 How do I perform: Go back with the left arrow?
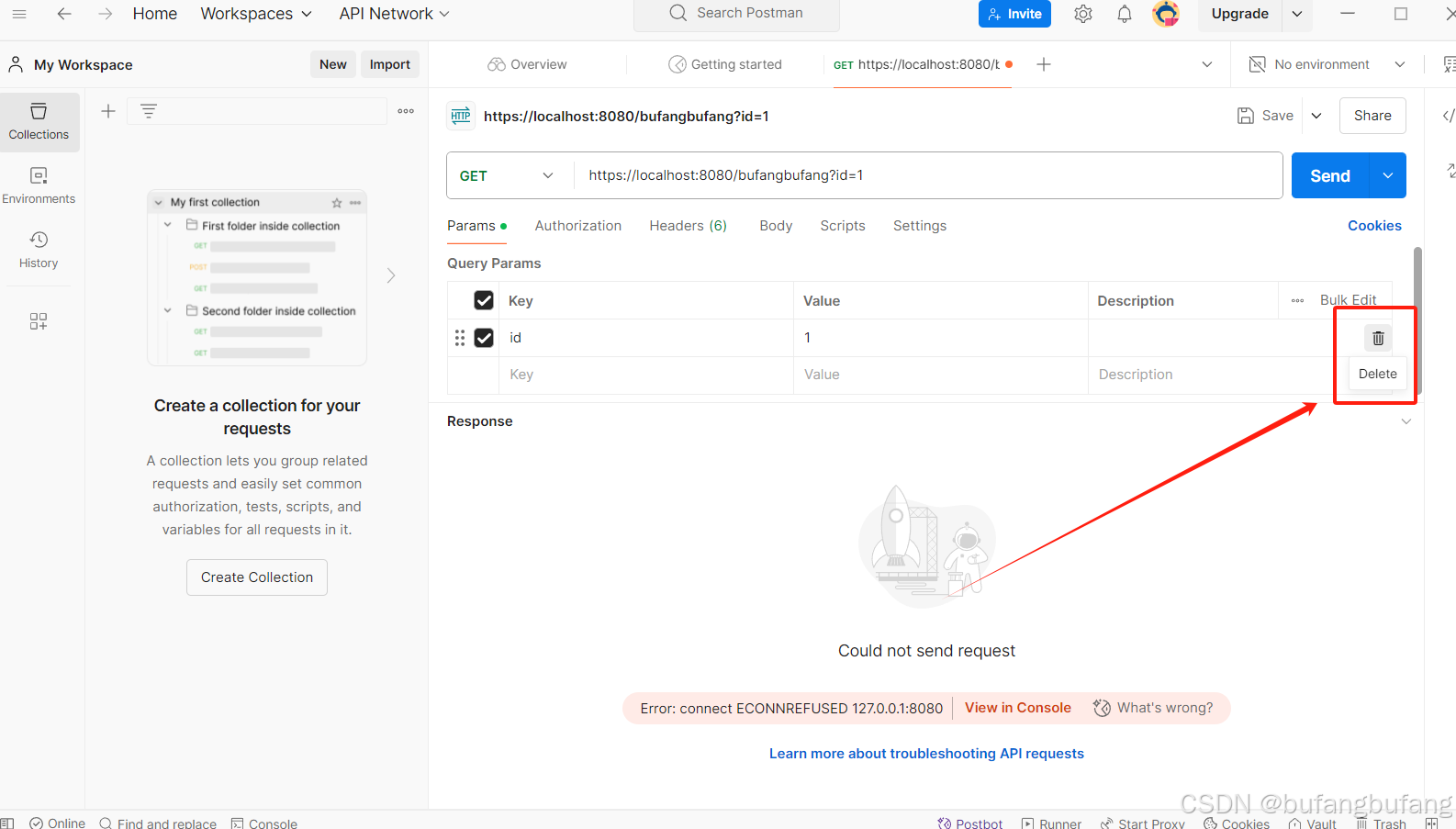[64, 14]
